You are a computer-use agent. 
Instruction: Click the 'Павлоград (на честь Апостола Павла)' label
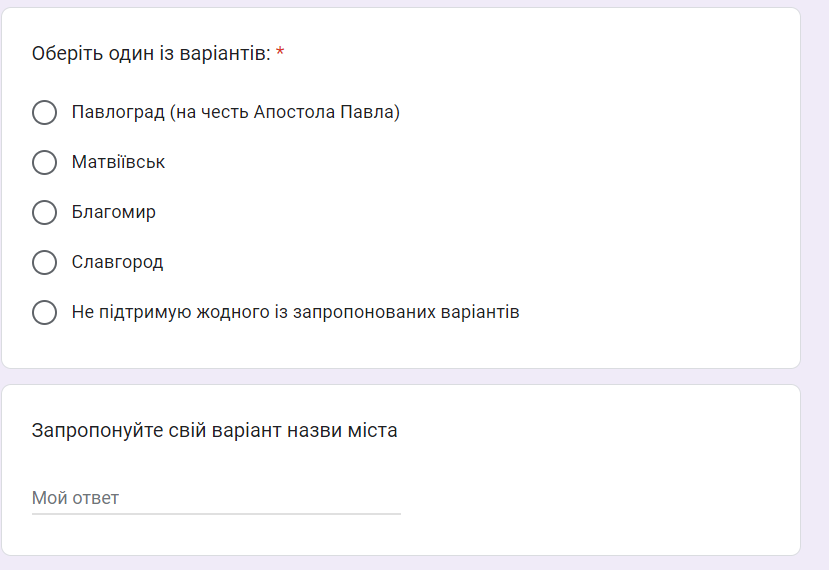(x=235, y=112)
